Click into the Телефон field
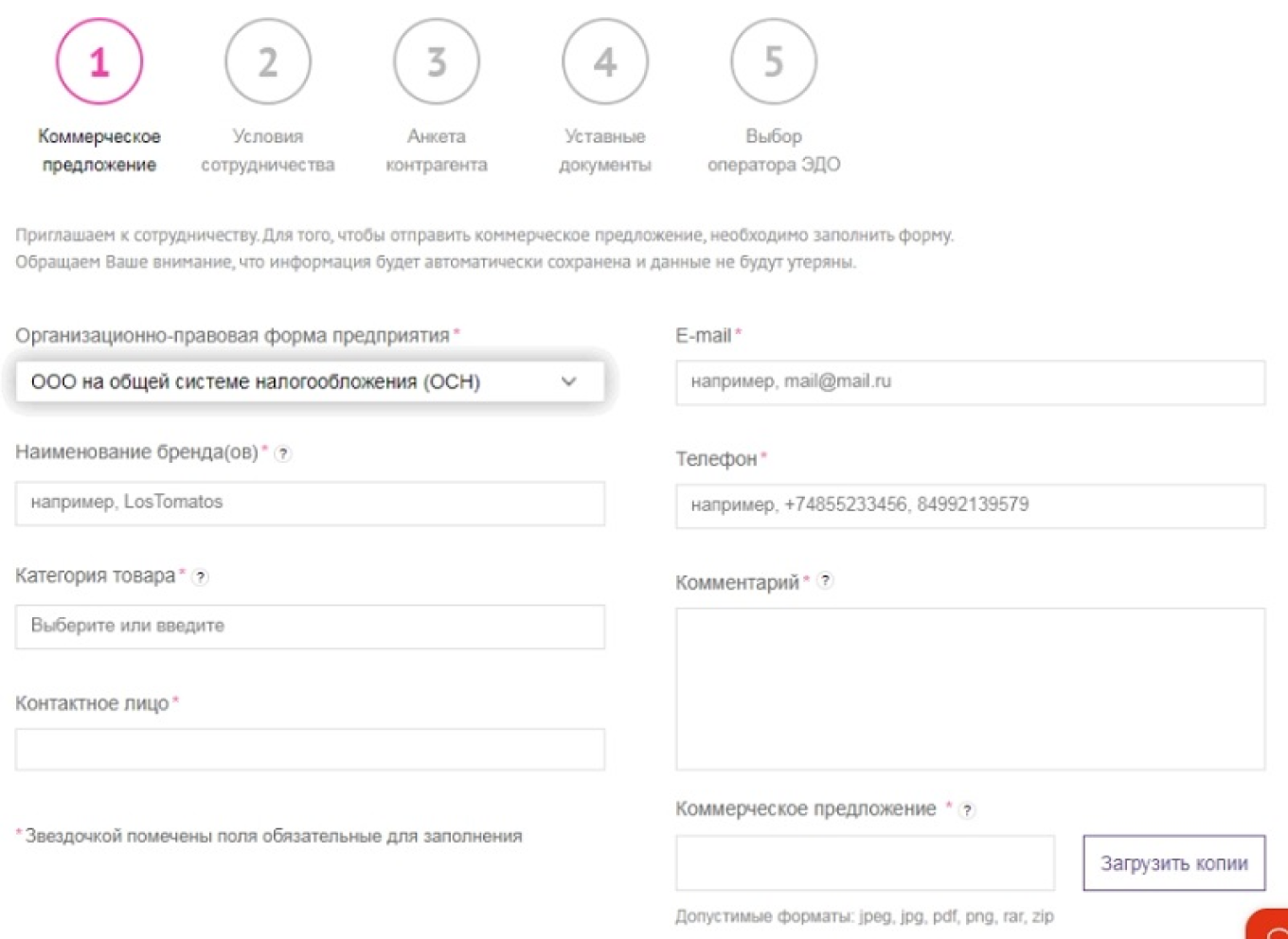1288x939 pixels. pyautogui.click(x=970, y=505)
